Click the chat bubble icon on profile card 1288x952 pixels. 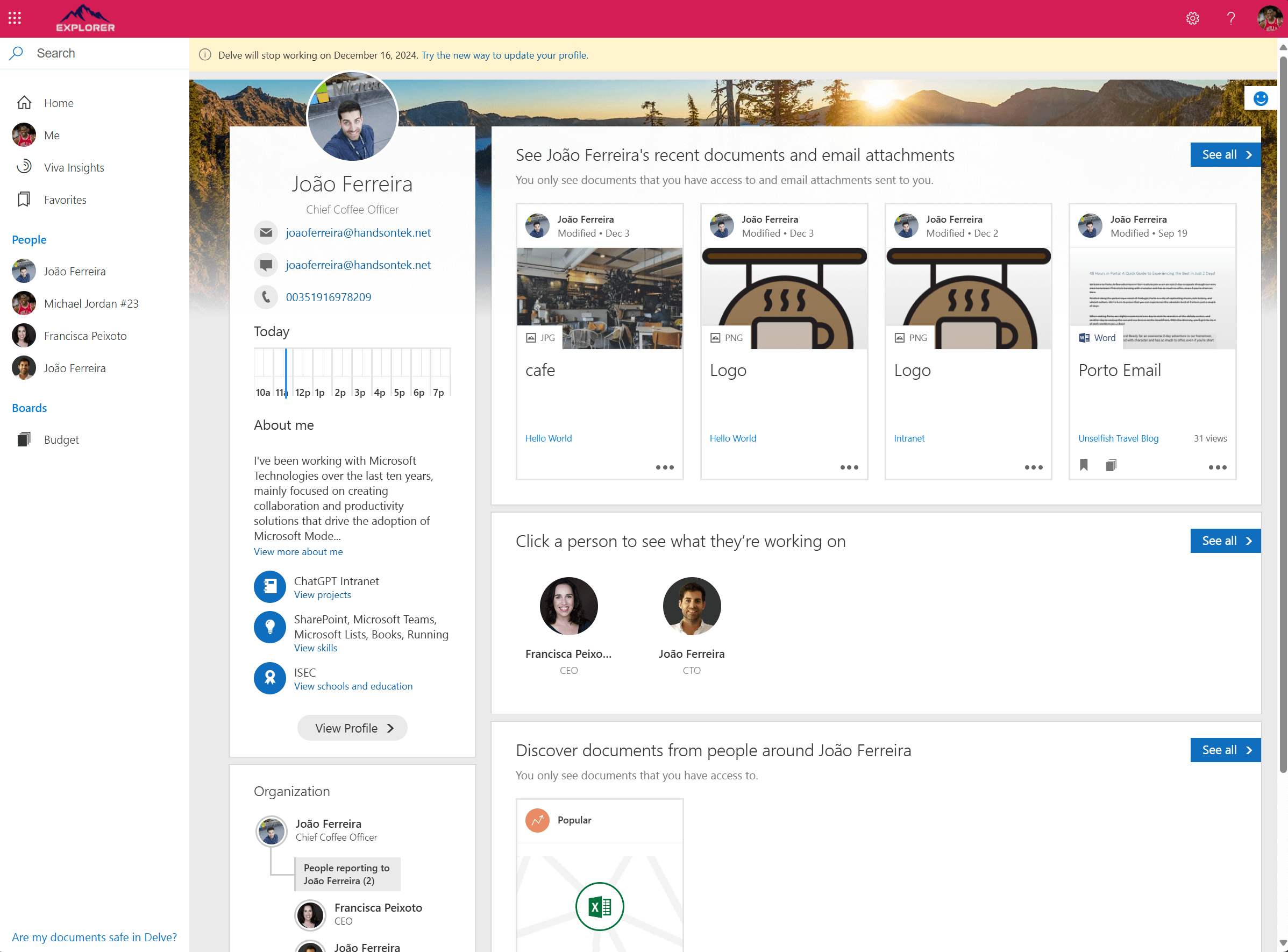[266, 265]
